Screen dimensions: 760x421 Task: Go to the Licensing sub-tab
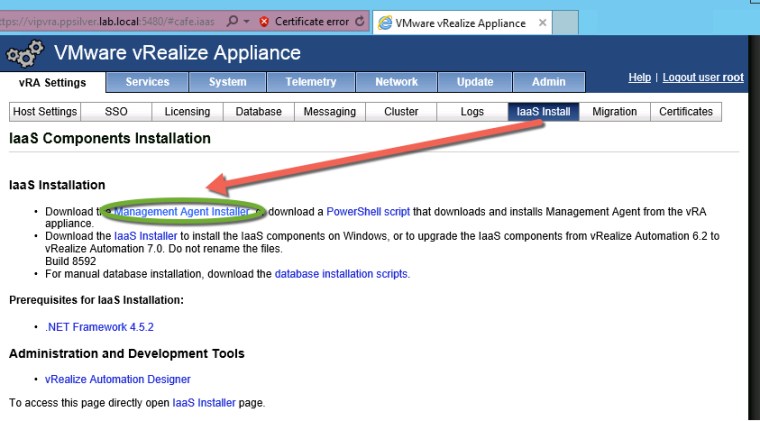(x=187, y=111)
